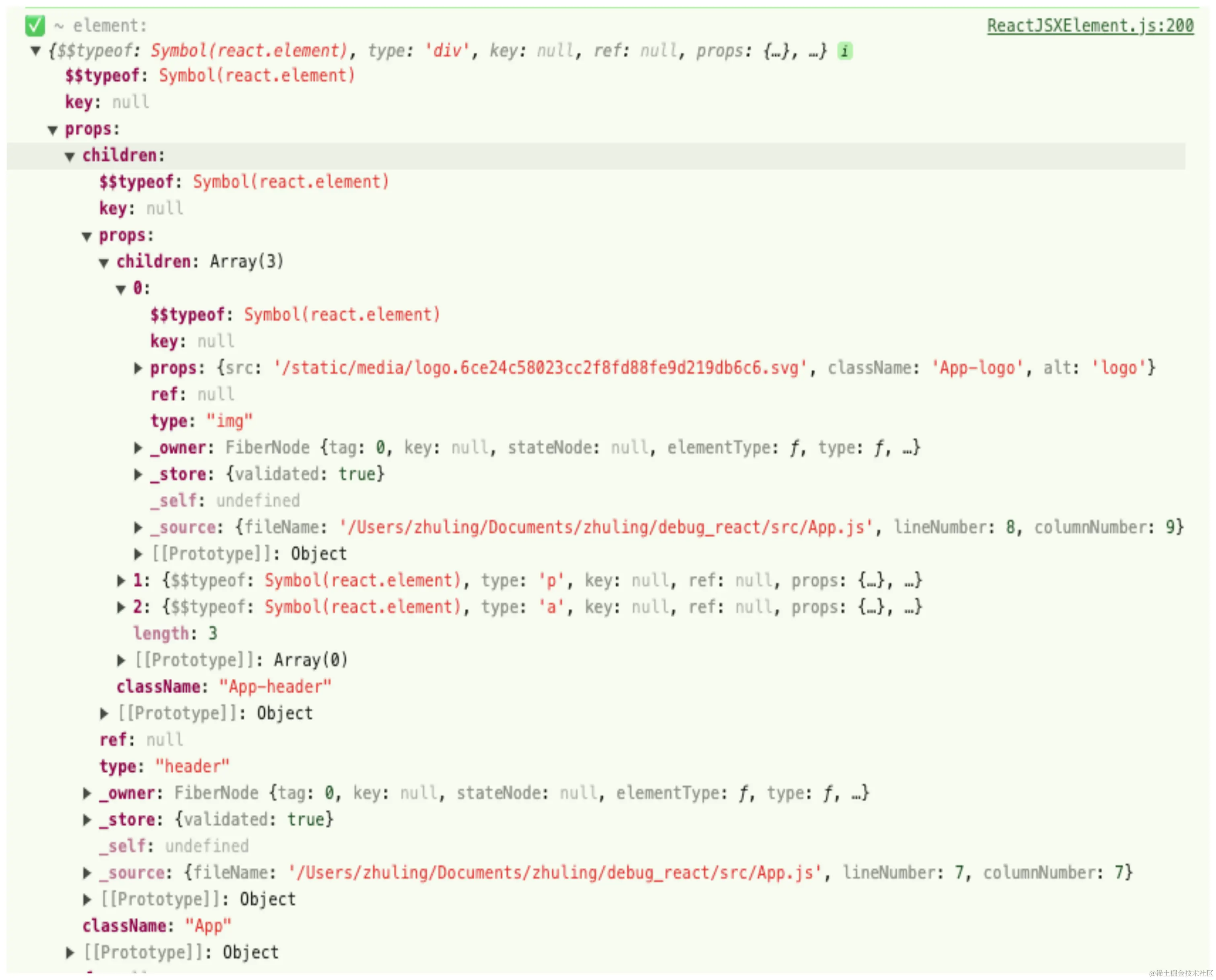Expand array item 1 of type 'p'
Screen dimensions: 1216x980
tap(121, 580)
